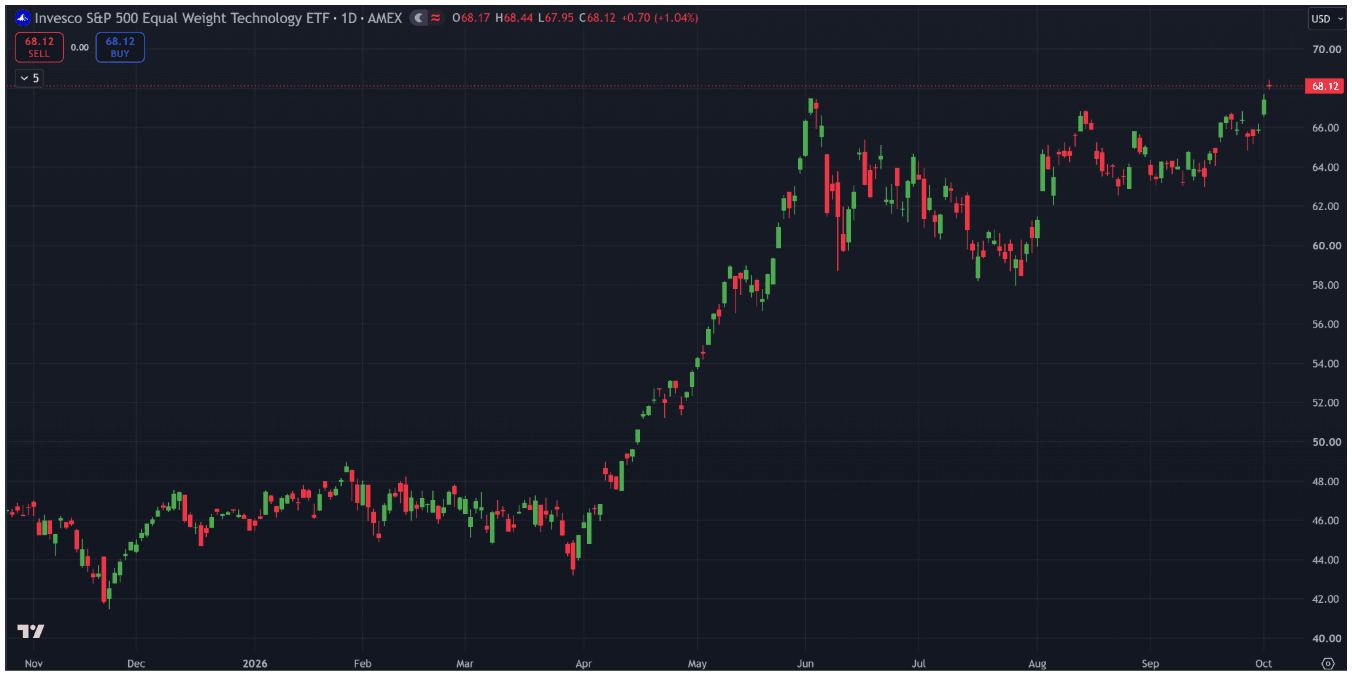Expand the collapsed indicators legend showing 5
1352x676 pixels.
click(29, 77)
